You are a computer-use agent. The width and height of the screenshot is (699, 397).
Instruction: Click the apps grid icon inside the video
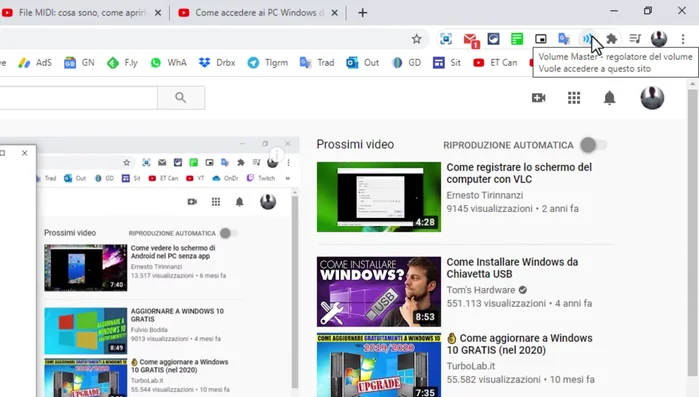216,202
